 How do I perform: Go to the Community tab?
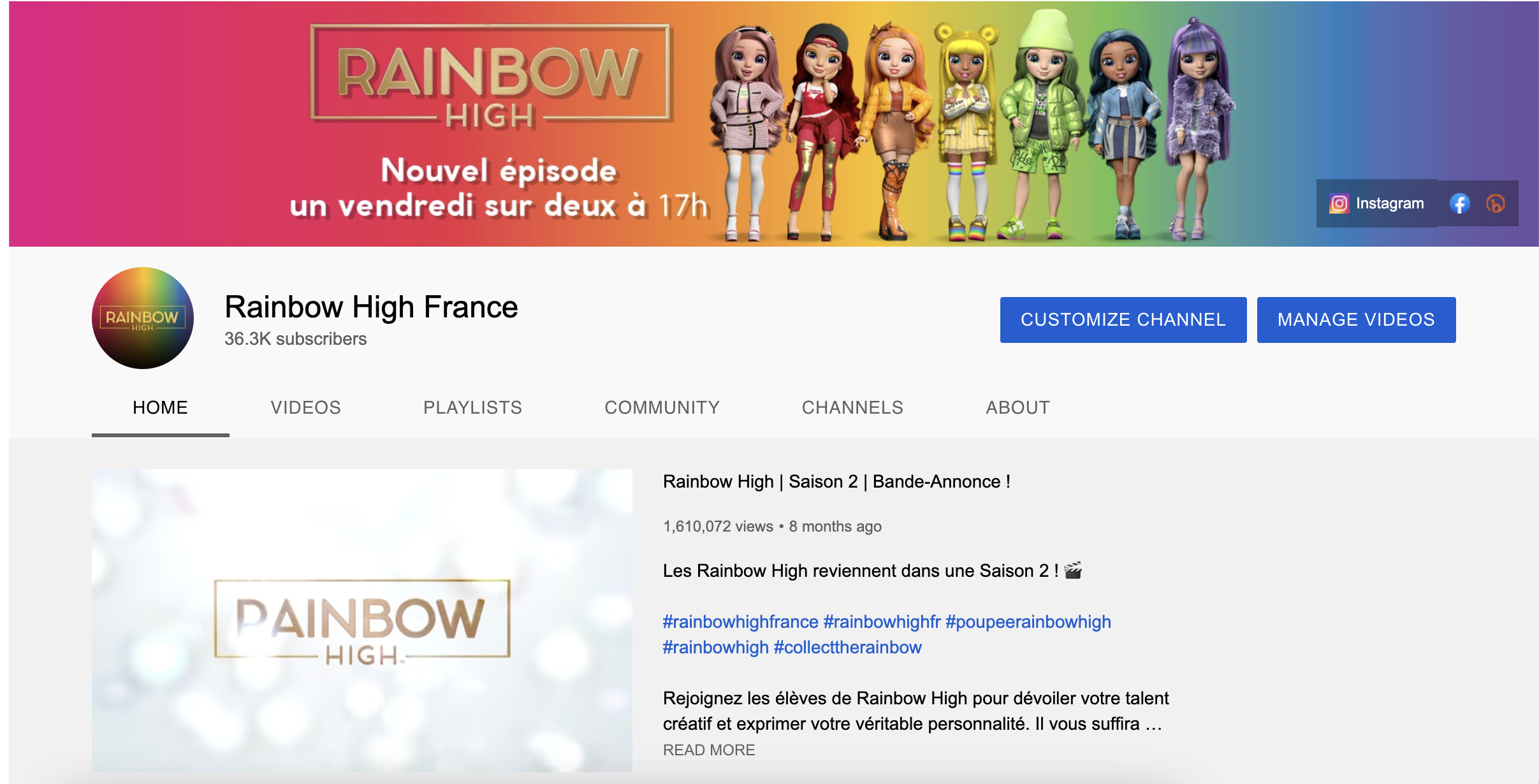[662, 407]
